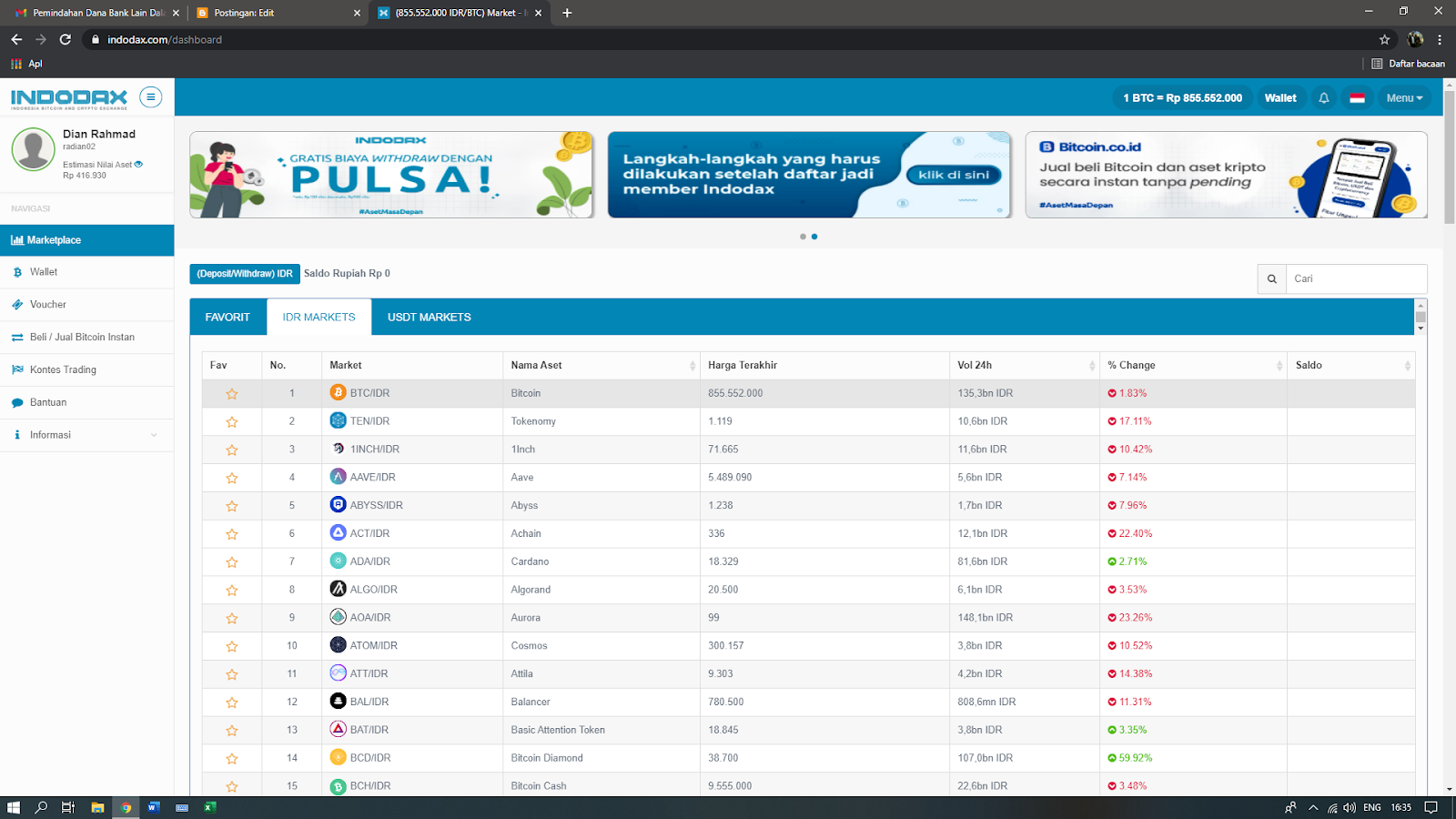Switch to USDT MARKETS tab
The height and width of the screenshot is (819, 1456).
coord(430,318)
